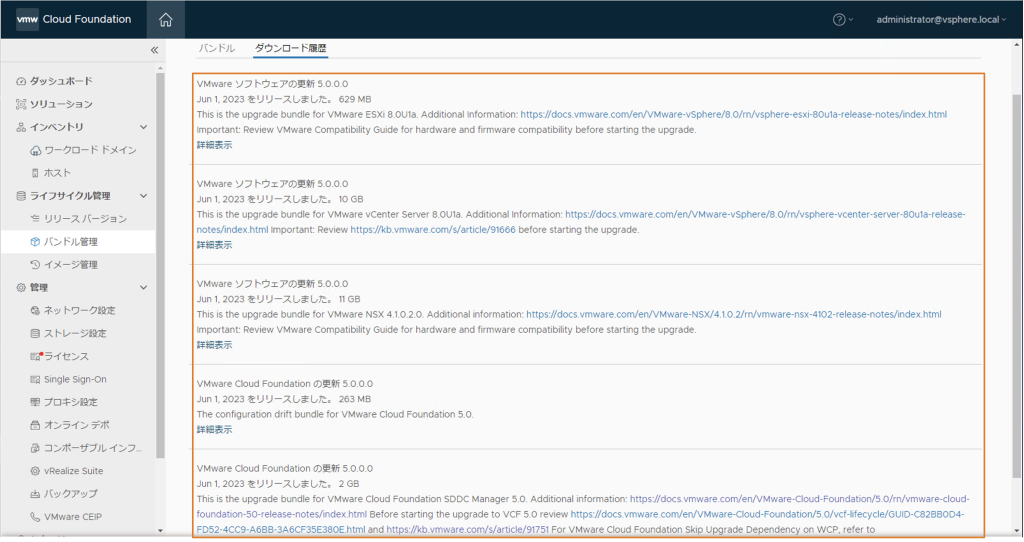The height and width of the screenshot is (542, 1024).
Task: Open vCenter Server 80u1a release notes link
Action: [765, 214]
